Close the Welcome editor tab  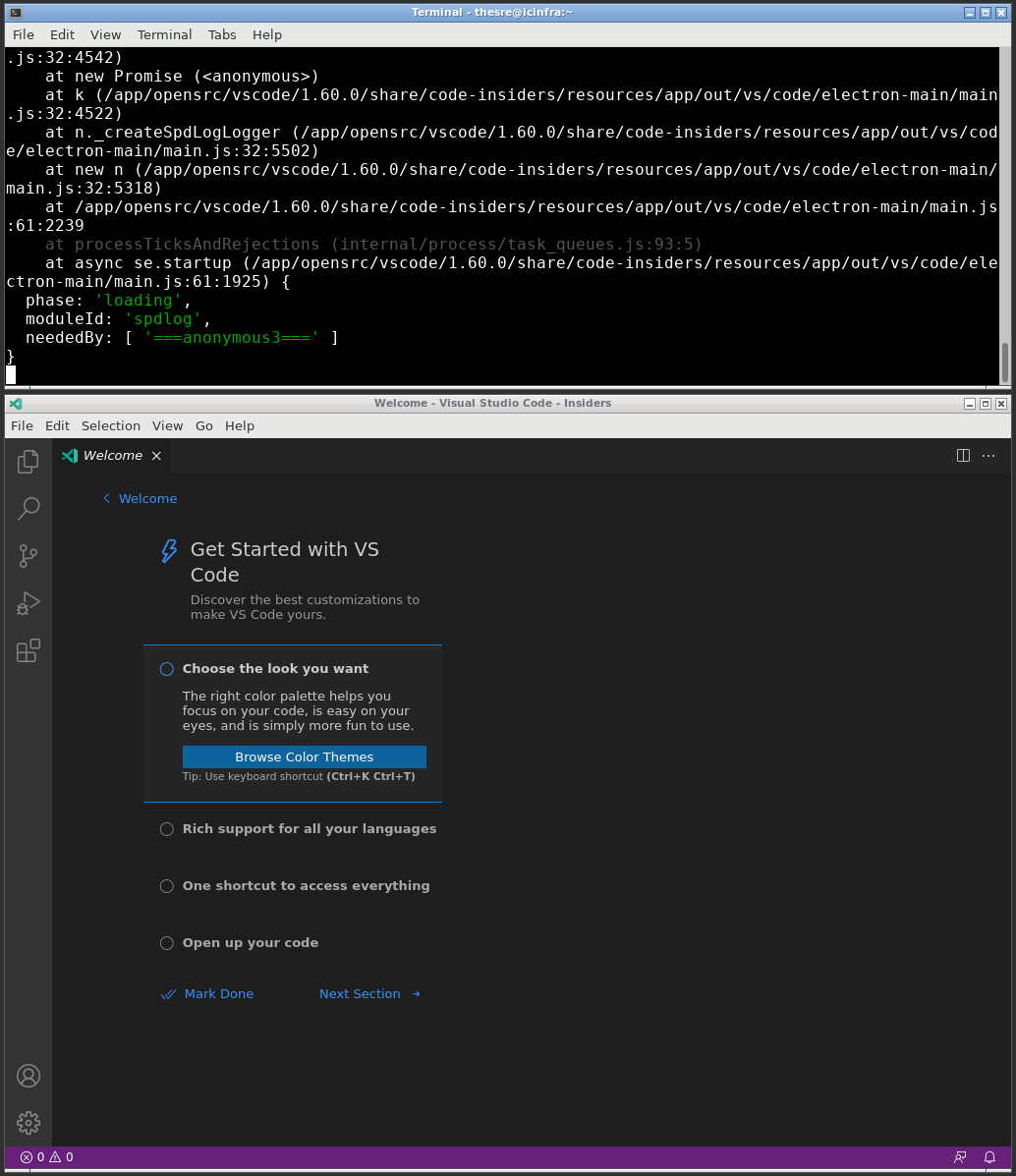click(156, 455)
